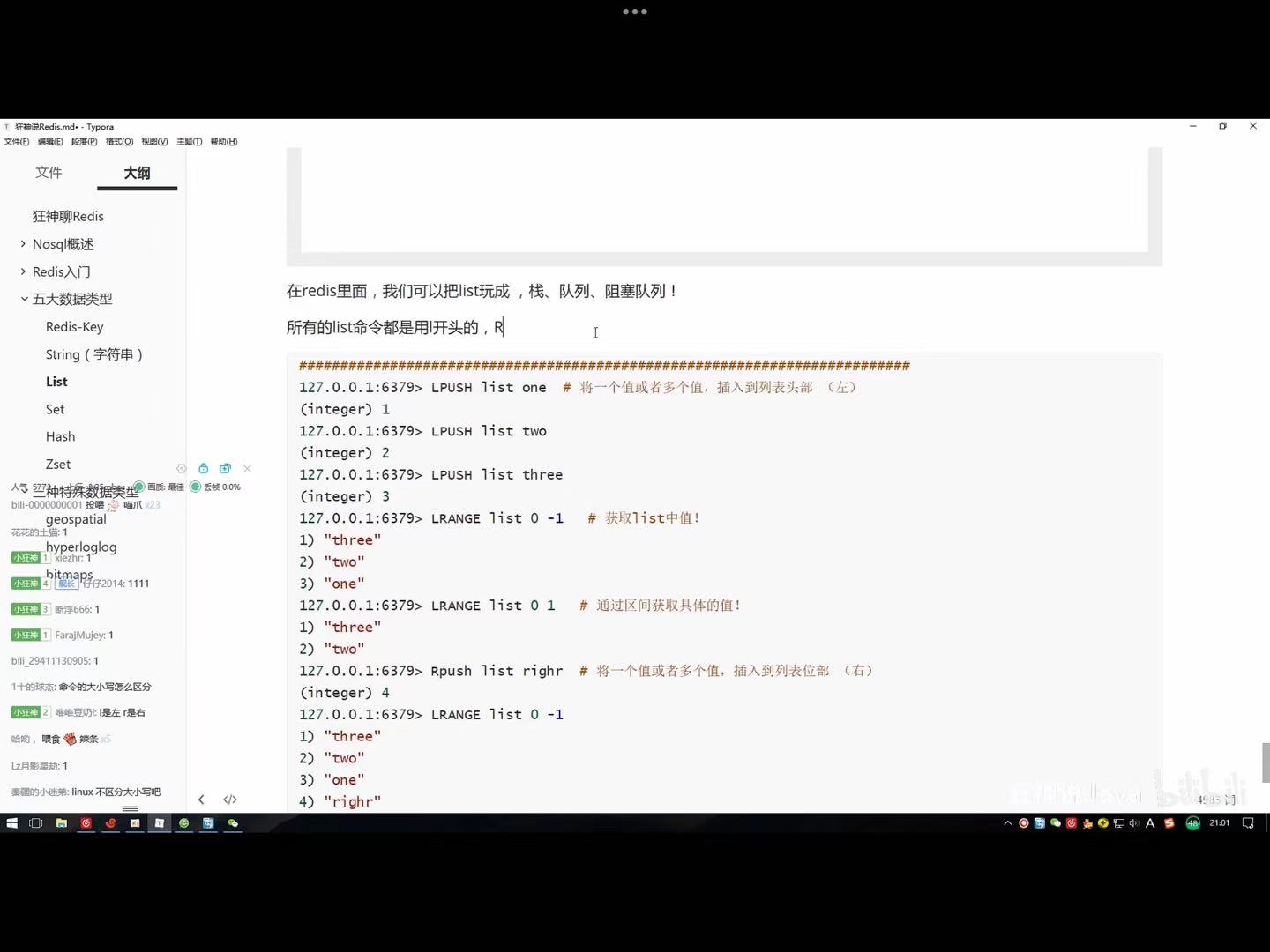Image resolution: width=1270 pixels, height=952 pixels.
Task: Click the Typora T icon on taskbar
Action: point(160,823)
